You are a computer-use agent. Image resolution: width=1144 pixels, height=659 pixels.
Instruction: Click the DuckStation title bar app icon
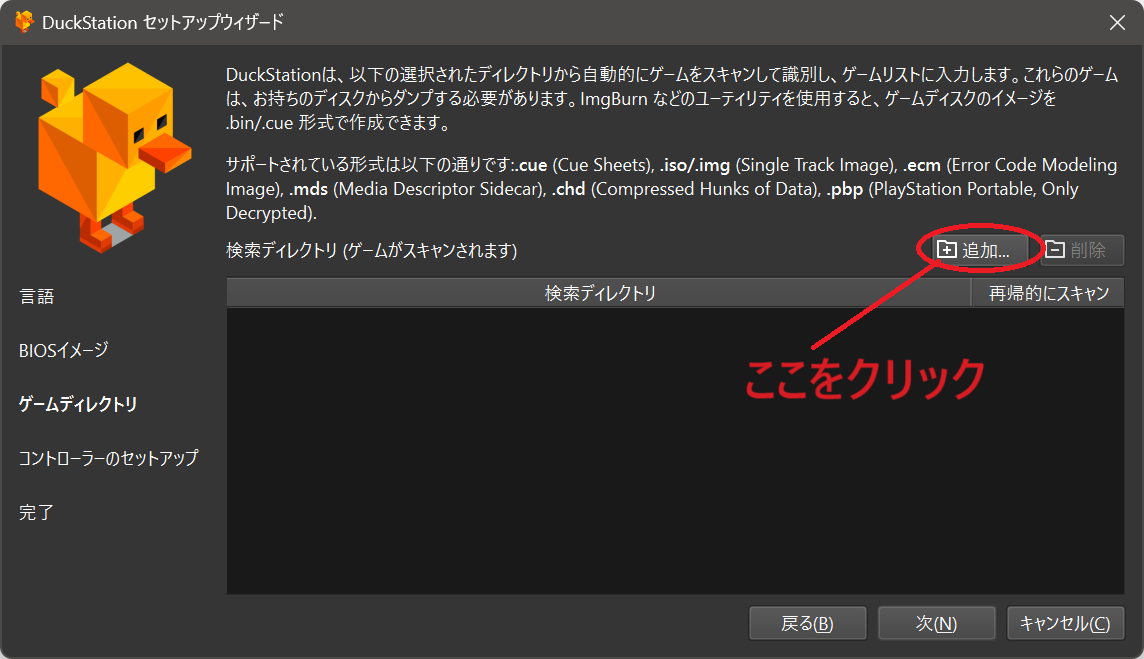click(x=24, y=23)
